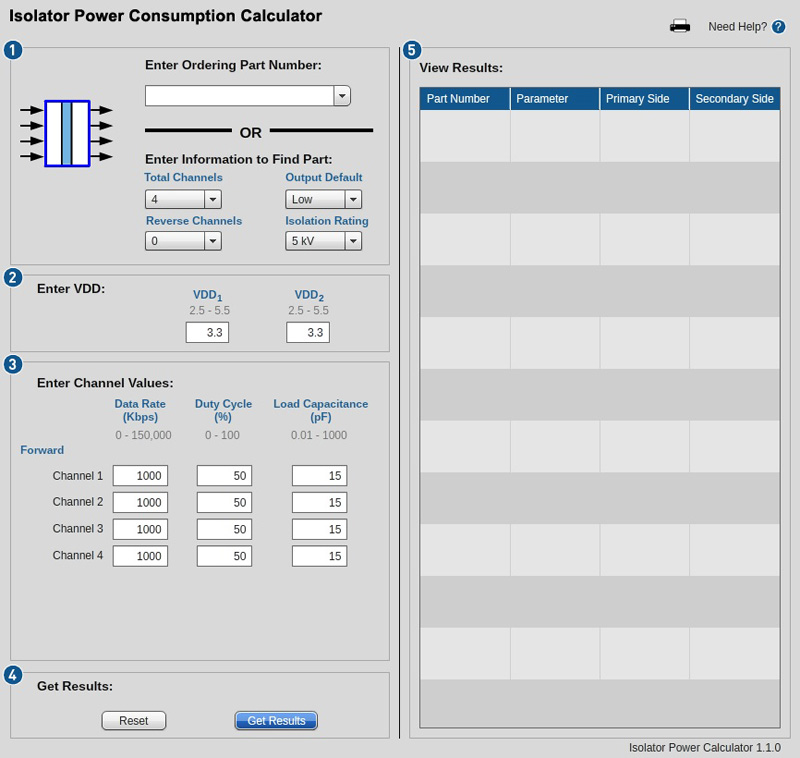Click Channel 4 Load Capacitance field
Screen dimensions: 800x758
click(x=319, y=555)
